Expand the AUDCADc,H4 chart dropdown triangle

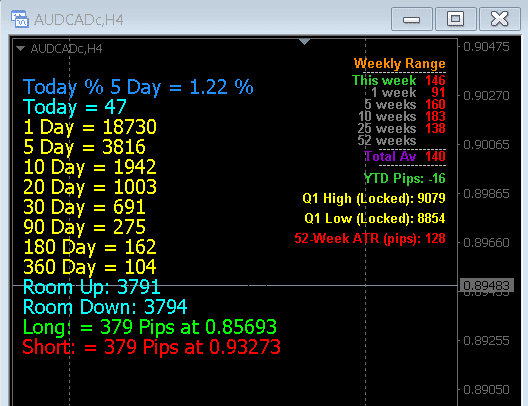(x=21, y=49)
